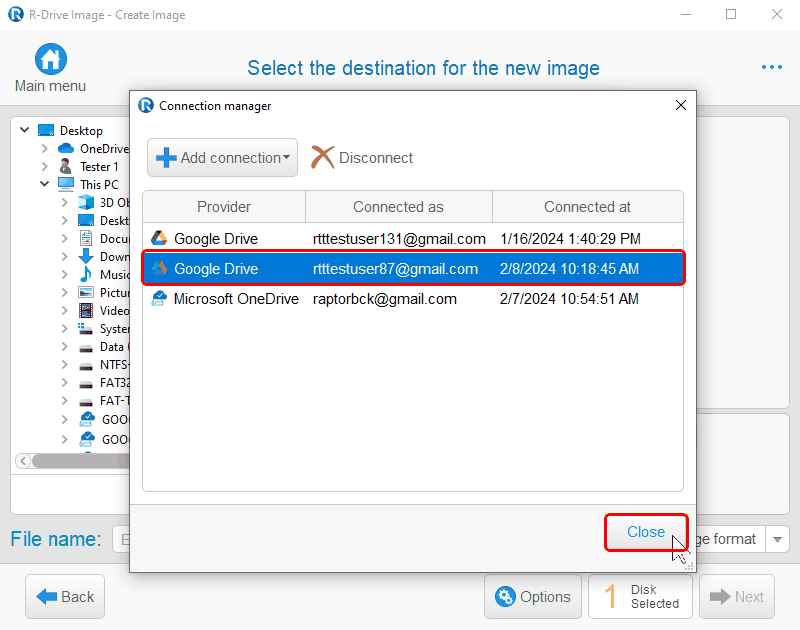Viewport: 800px width, 630px height.
Task: Expand the Tester 1 tree node
Action: 44,166
